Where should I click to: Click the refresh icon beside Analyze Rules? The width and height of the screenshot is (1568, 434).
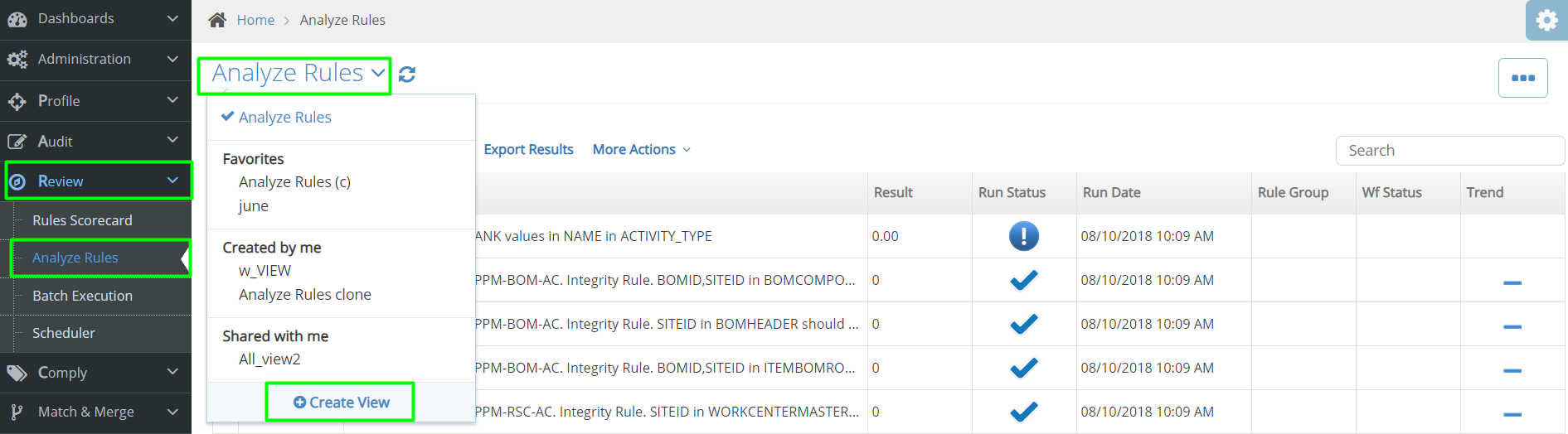click(406, 75)
